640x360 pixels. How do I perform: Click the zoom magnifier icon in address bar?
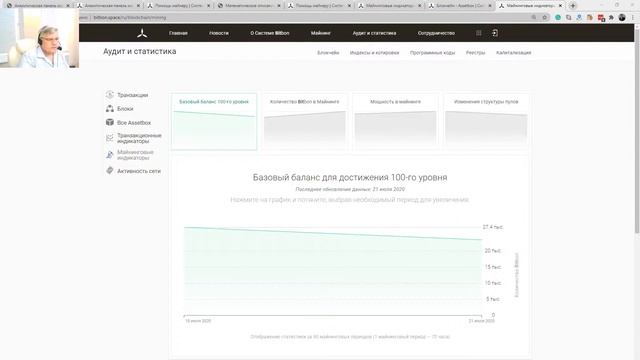[x=534, y=18]
